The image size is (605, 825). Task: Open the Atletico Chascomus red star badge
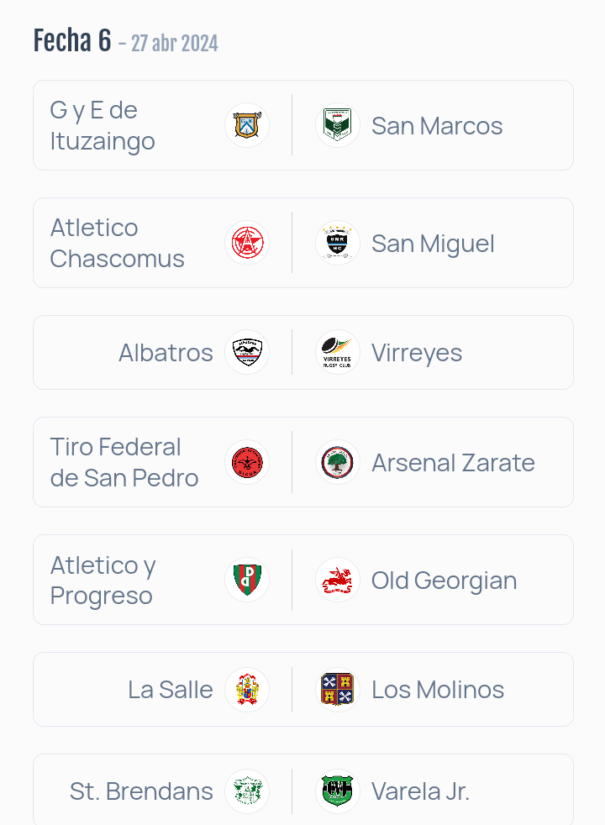click(x=247, y=243)
